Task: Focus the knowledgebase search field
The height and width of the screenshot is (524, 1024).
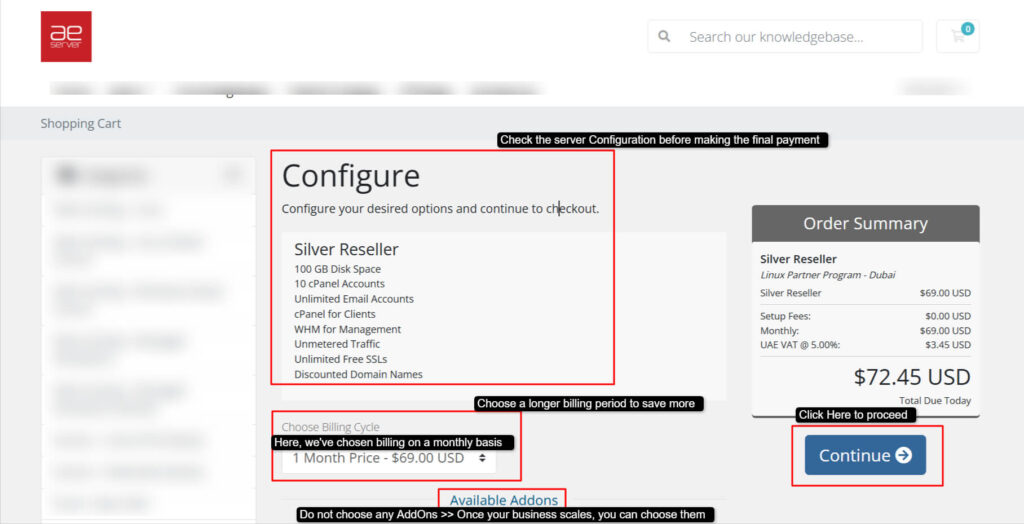Action: tap(785, 37)
